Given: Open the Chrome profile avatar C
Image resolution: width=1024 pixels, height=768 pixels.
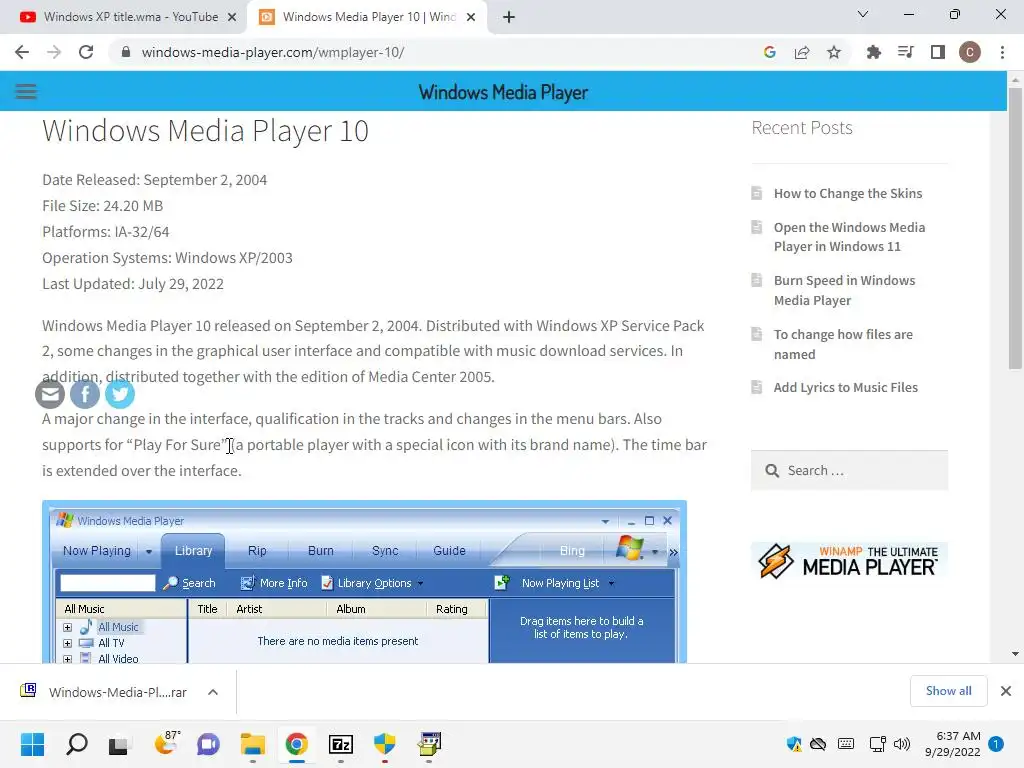Looking at the screenshot, I should pyautogui.click(x=970, y=52).
